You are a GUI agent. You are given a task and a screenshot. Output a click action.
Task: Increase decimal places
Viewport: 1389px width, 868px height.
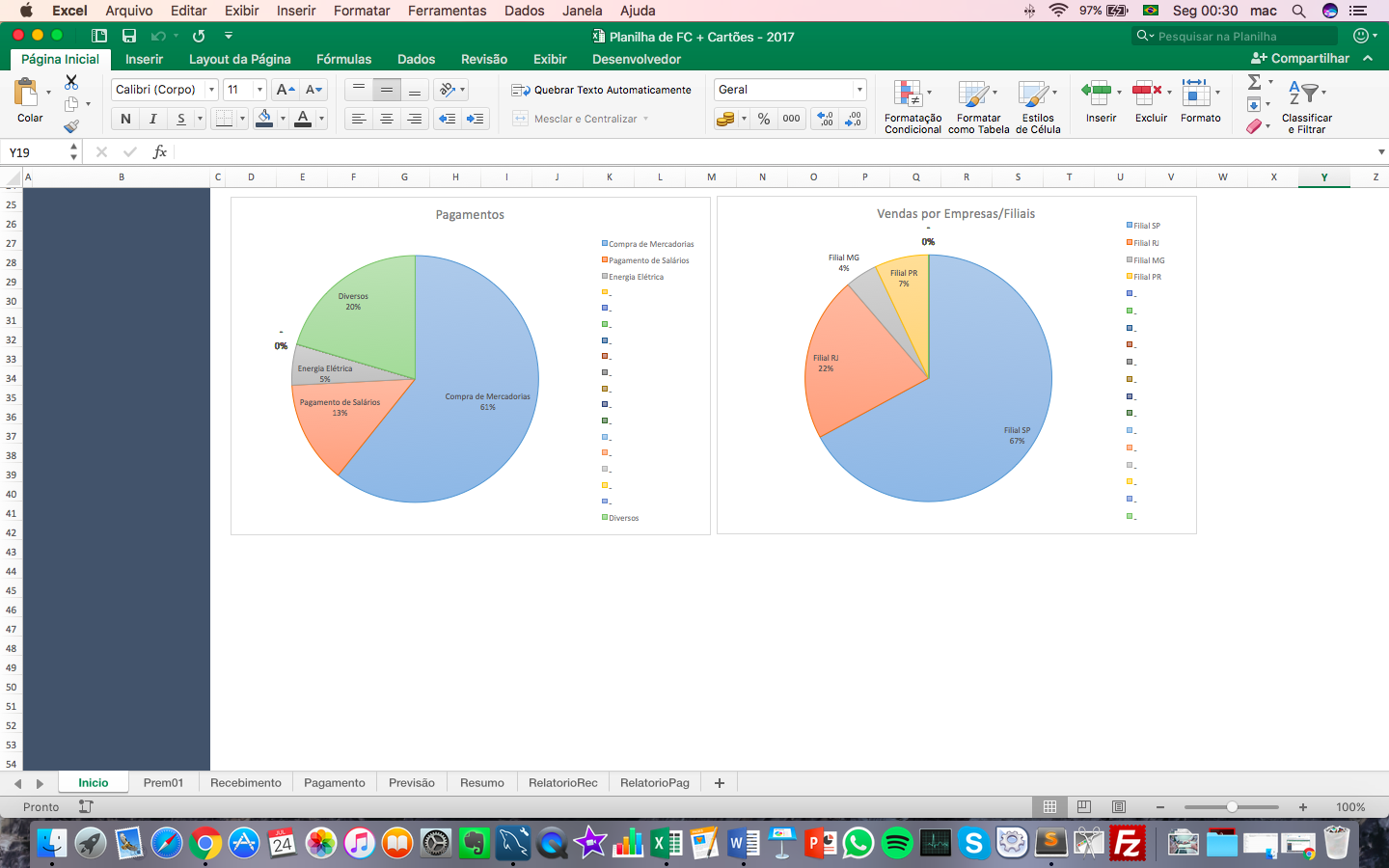pyautogui.click(x=825, y=119)
